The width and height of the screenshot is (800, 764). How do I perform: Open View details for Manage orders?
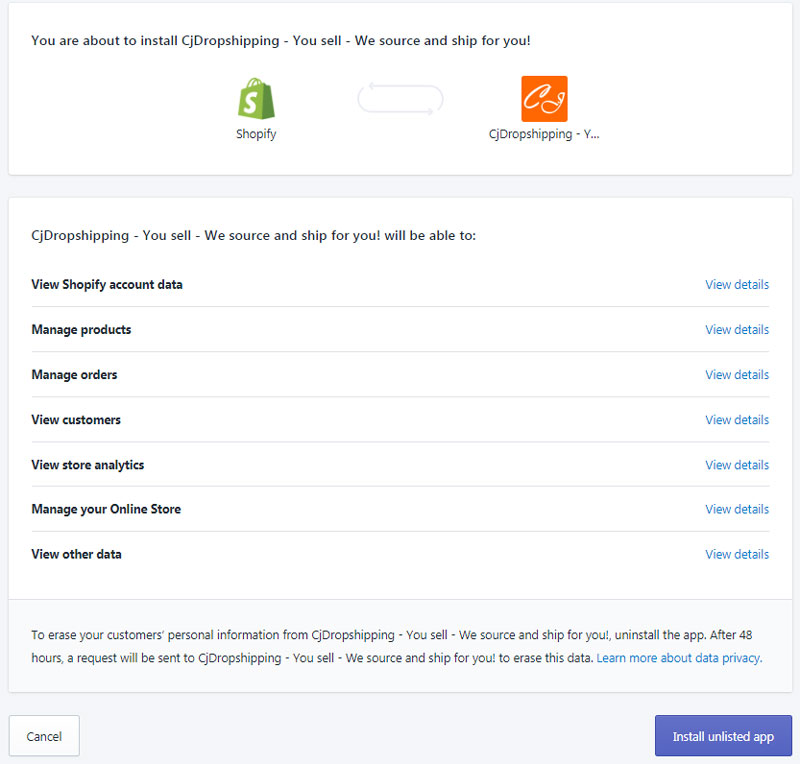737,375
